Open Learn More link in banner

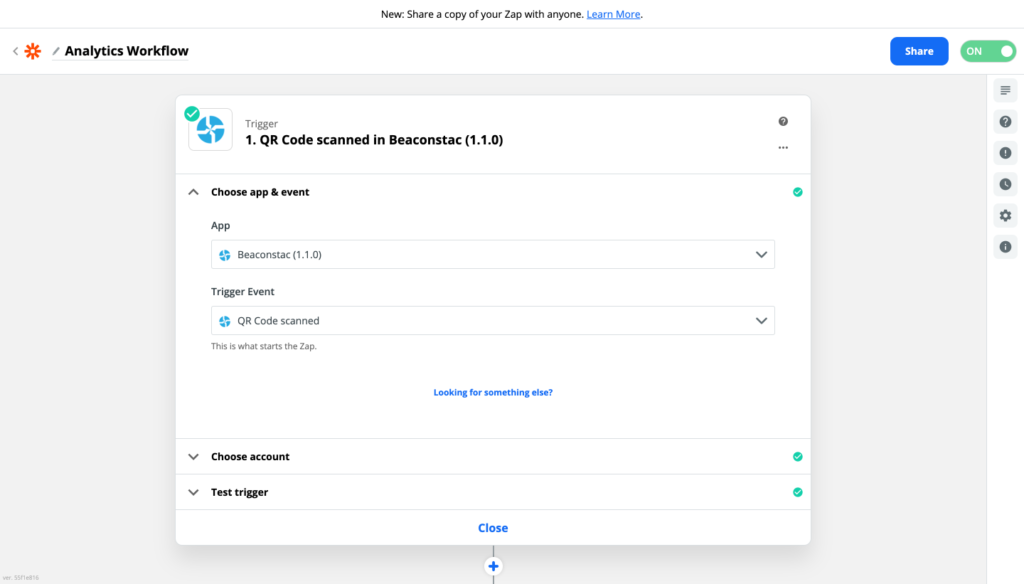(x=613, y=14)
